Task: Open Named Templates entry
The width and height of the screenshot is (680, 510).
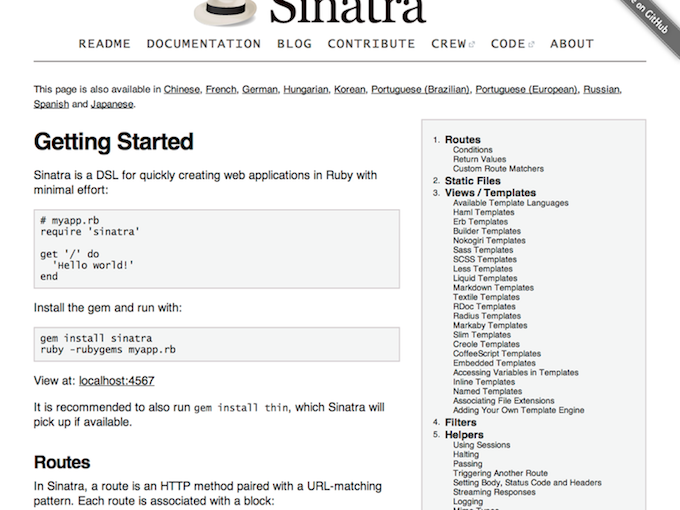Action: pos(487,392)
